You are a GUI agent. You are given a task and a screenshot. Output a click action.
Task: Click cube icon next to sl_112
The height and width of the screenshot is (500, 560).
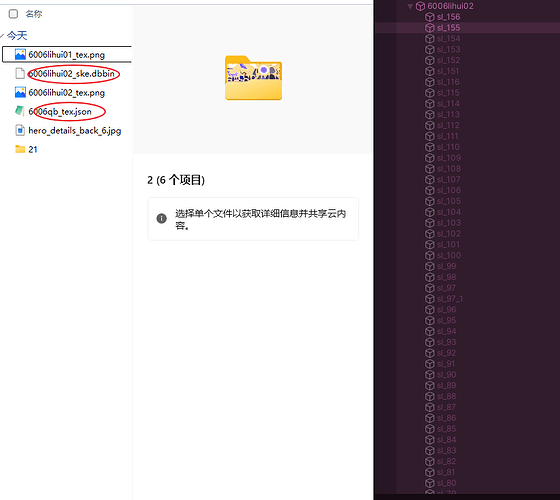(x=430, y=125)
